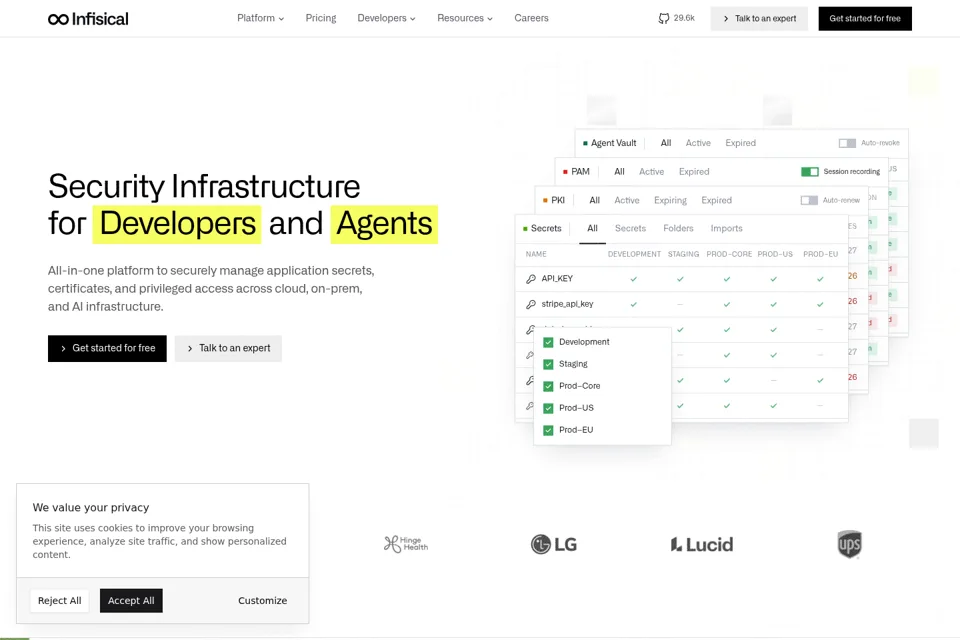Turn off the Session recording switch
This screenshot has height=640, width=960.
point(810,172)
